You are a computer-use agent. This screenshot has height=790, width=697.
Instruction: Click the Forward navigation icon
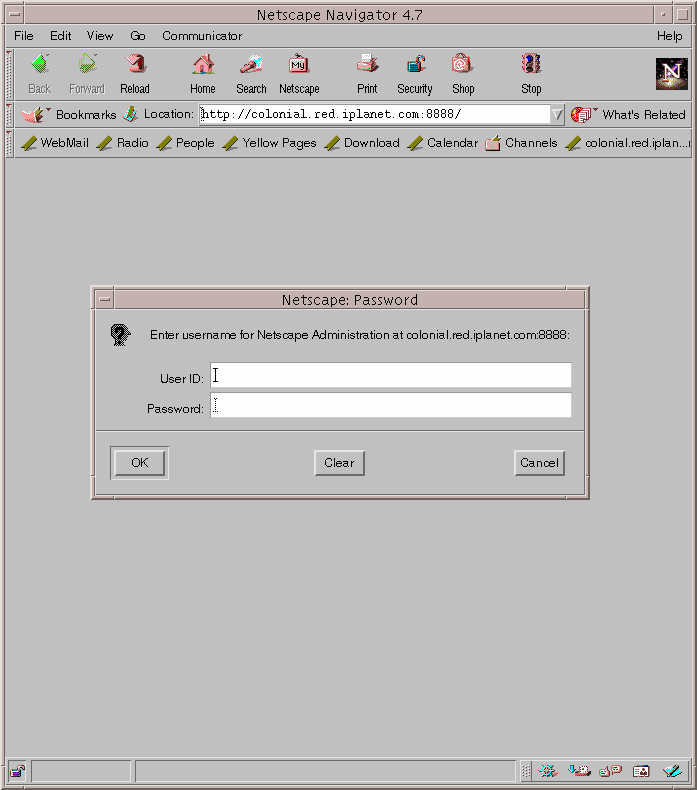point(87,64)
